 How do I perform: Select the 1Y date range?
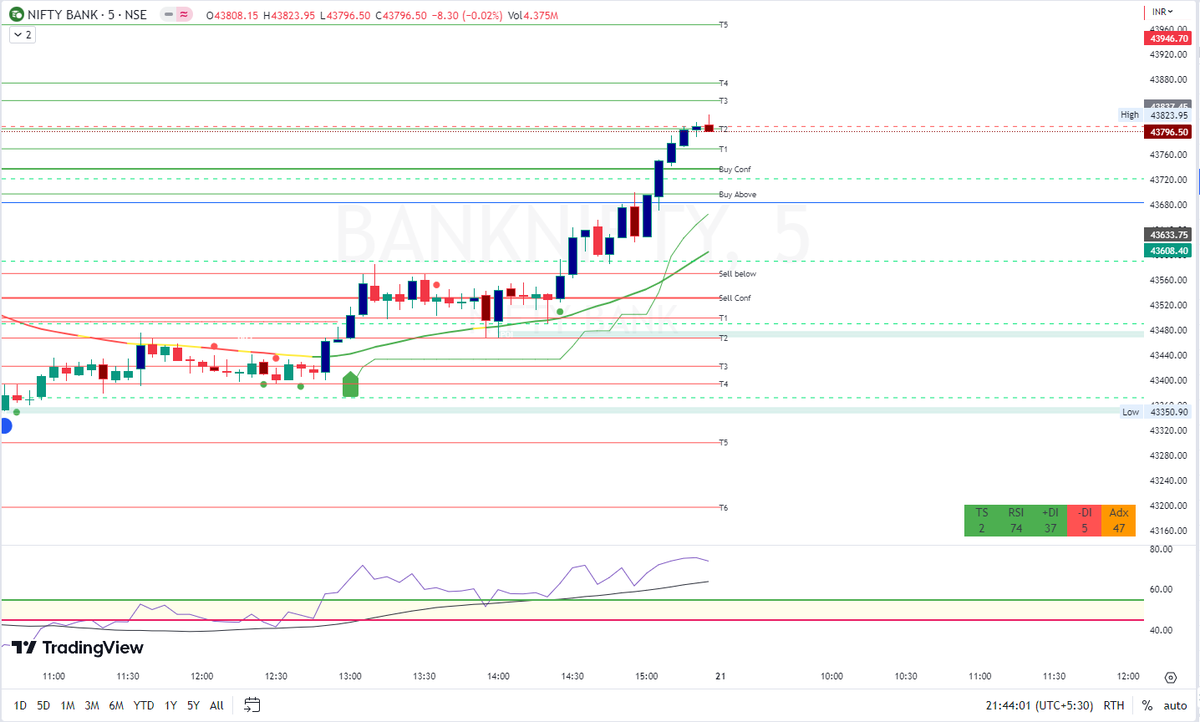pyautogui.click(x=169, y=705)
